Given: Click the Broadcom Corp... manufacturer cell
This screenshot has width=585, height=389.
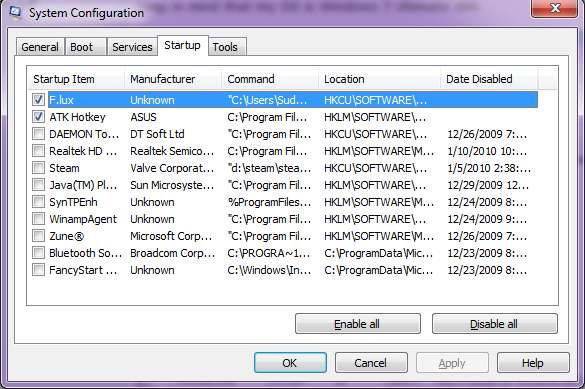Looking at the screenshot, I should 172,253.
